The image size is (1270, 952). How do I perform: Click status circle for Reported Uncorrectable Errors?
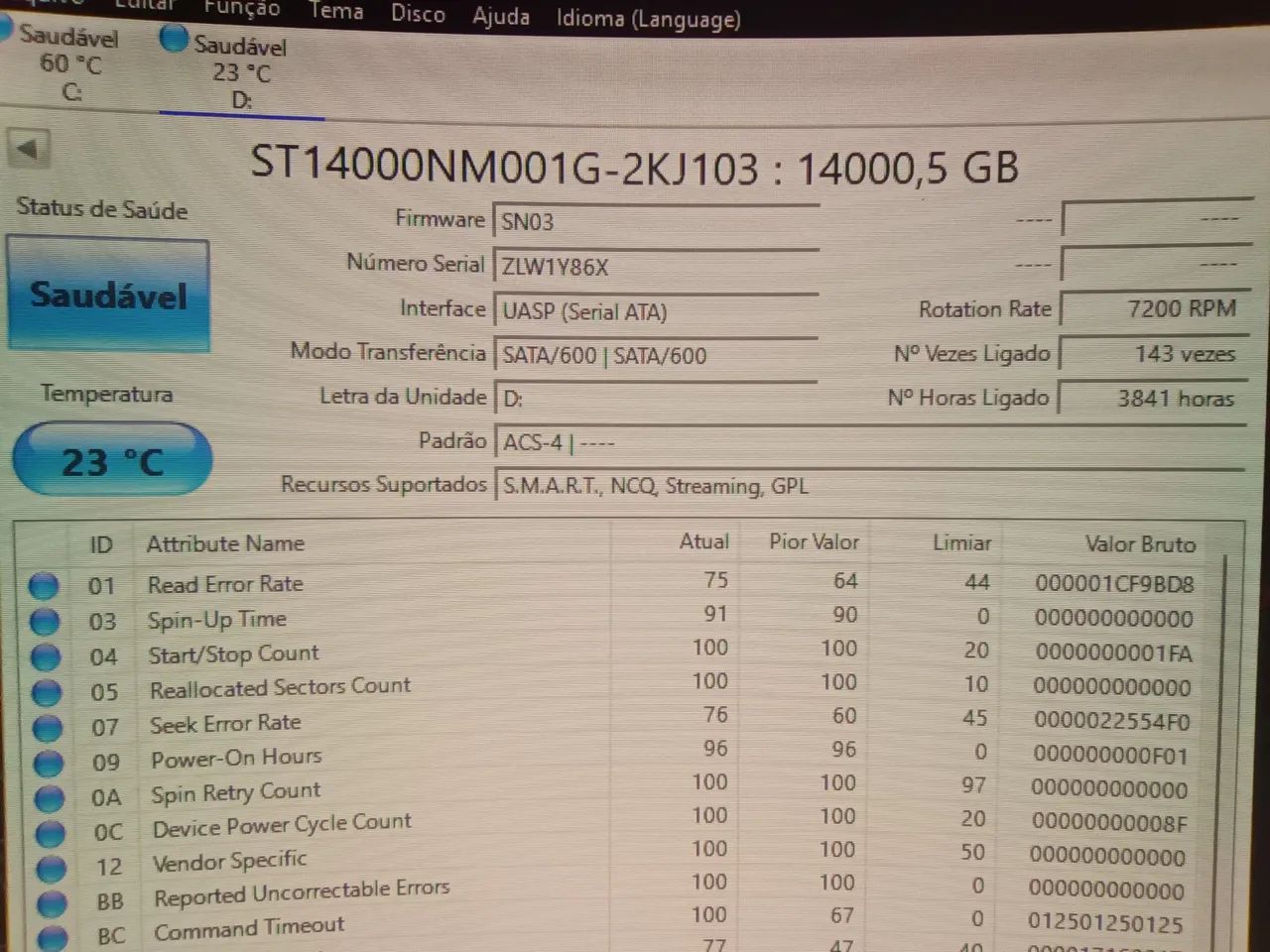53,902
